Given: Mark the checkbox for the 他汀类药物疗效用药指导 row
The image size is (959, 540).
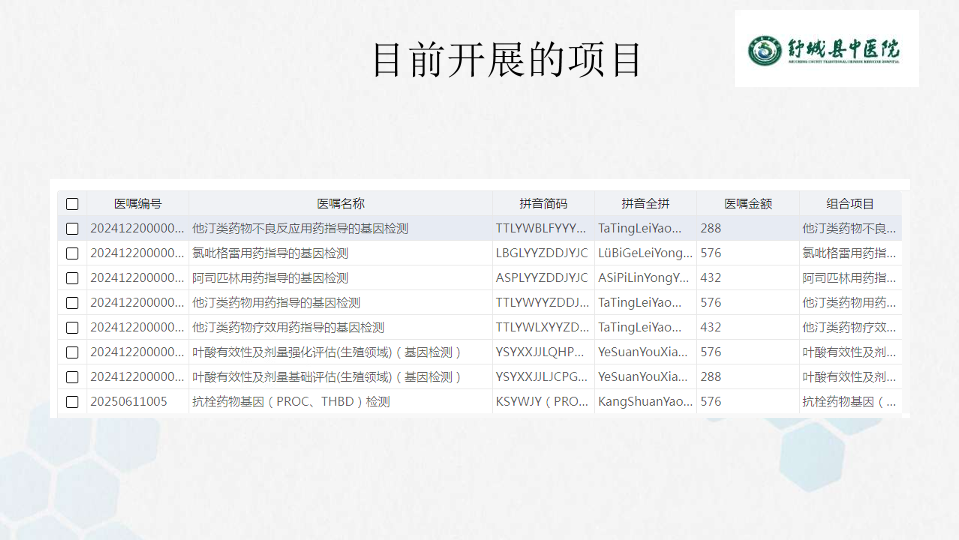Looking at the screenshot, I should [x=72, y=327].
